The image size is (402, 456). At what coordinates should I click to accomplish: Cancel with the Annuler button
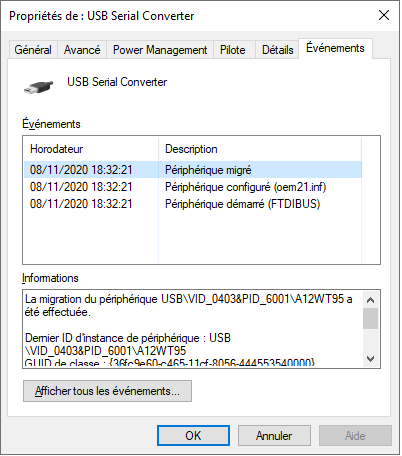click(274, 436)
